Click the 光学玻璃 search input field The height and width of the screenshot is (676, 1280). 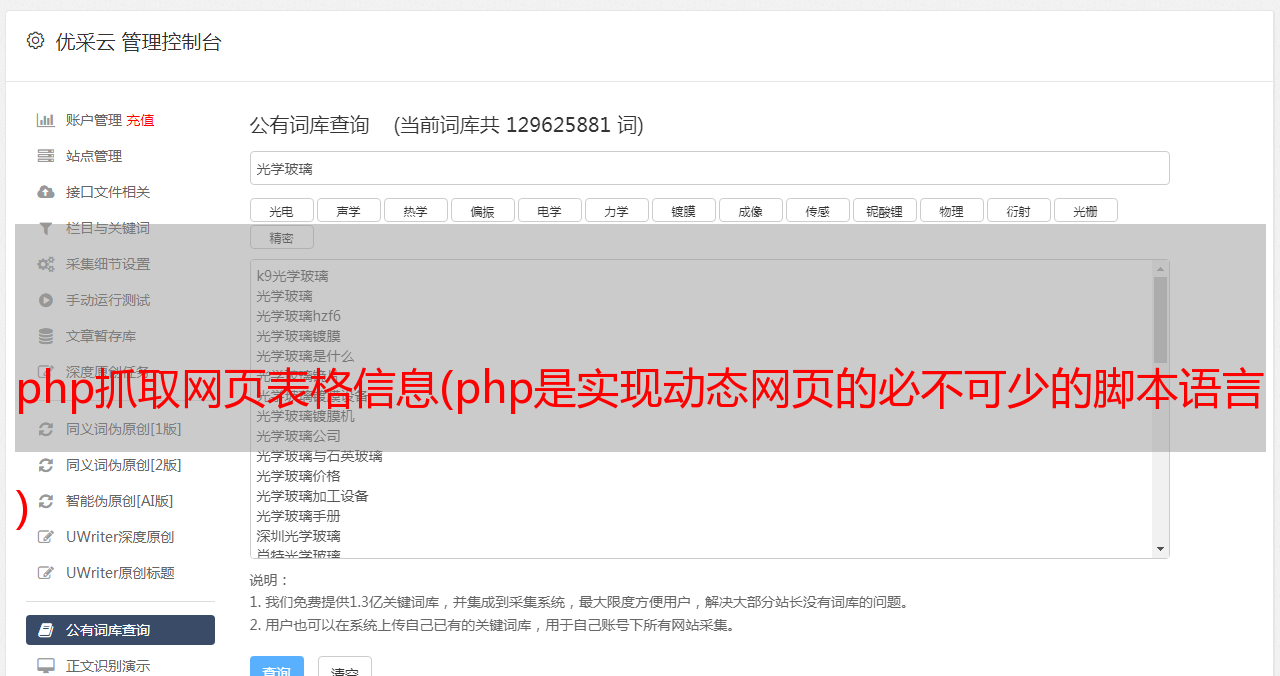pyautogui.click(x=709, y=168)
